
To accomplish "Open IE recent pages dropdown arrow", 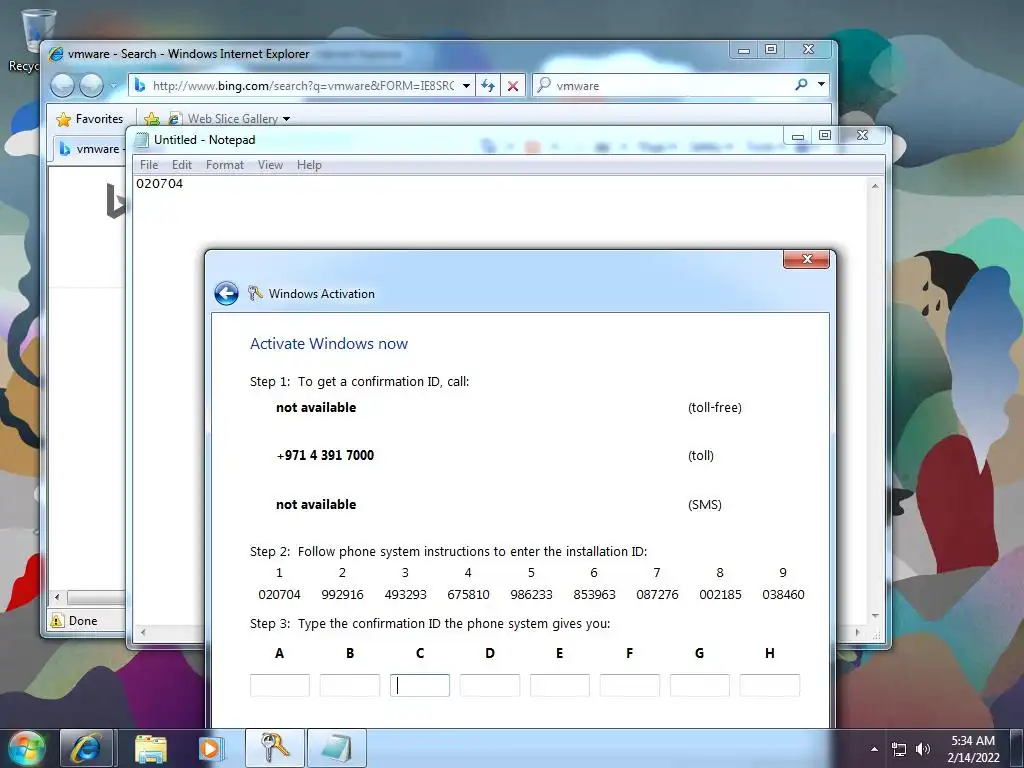I will 113,86.
